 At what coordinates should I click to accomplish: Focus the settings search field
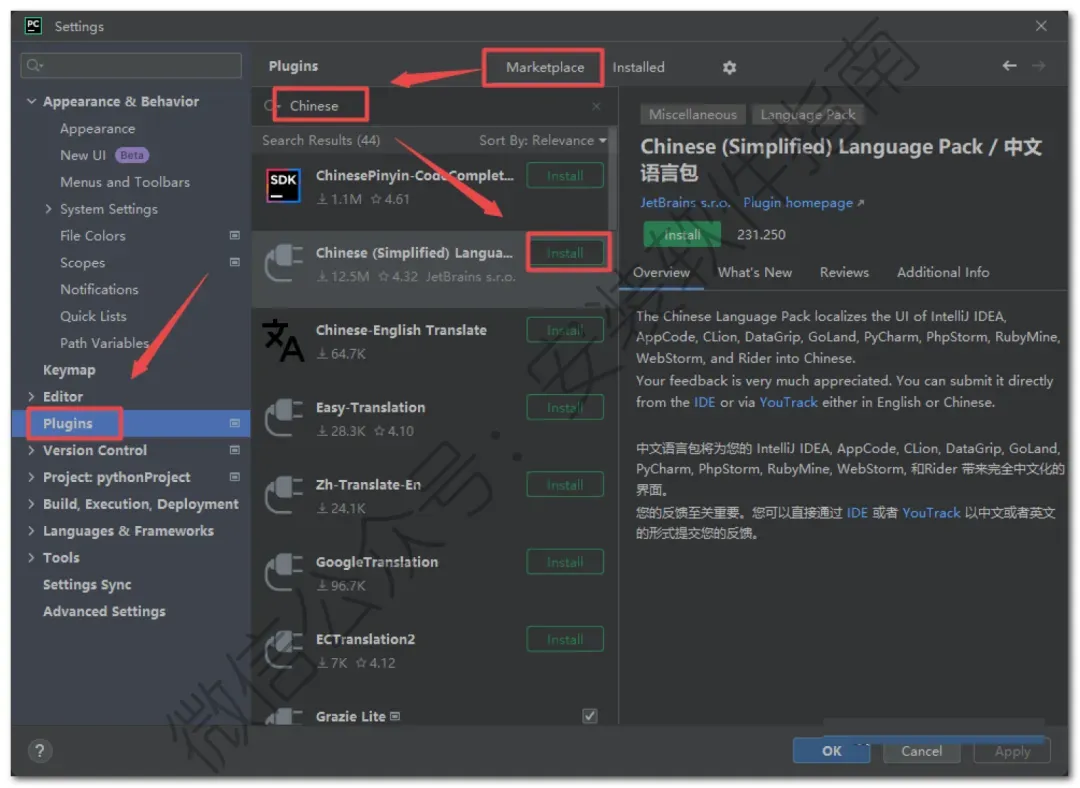(x=131, y=65)
